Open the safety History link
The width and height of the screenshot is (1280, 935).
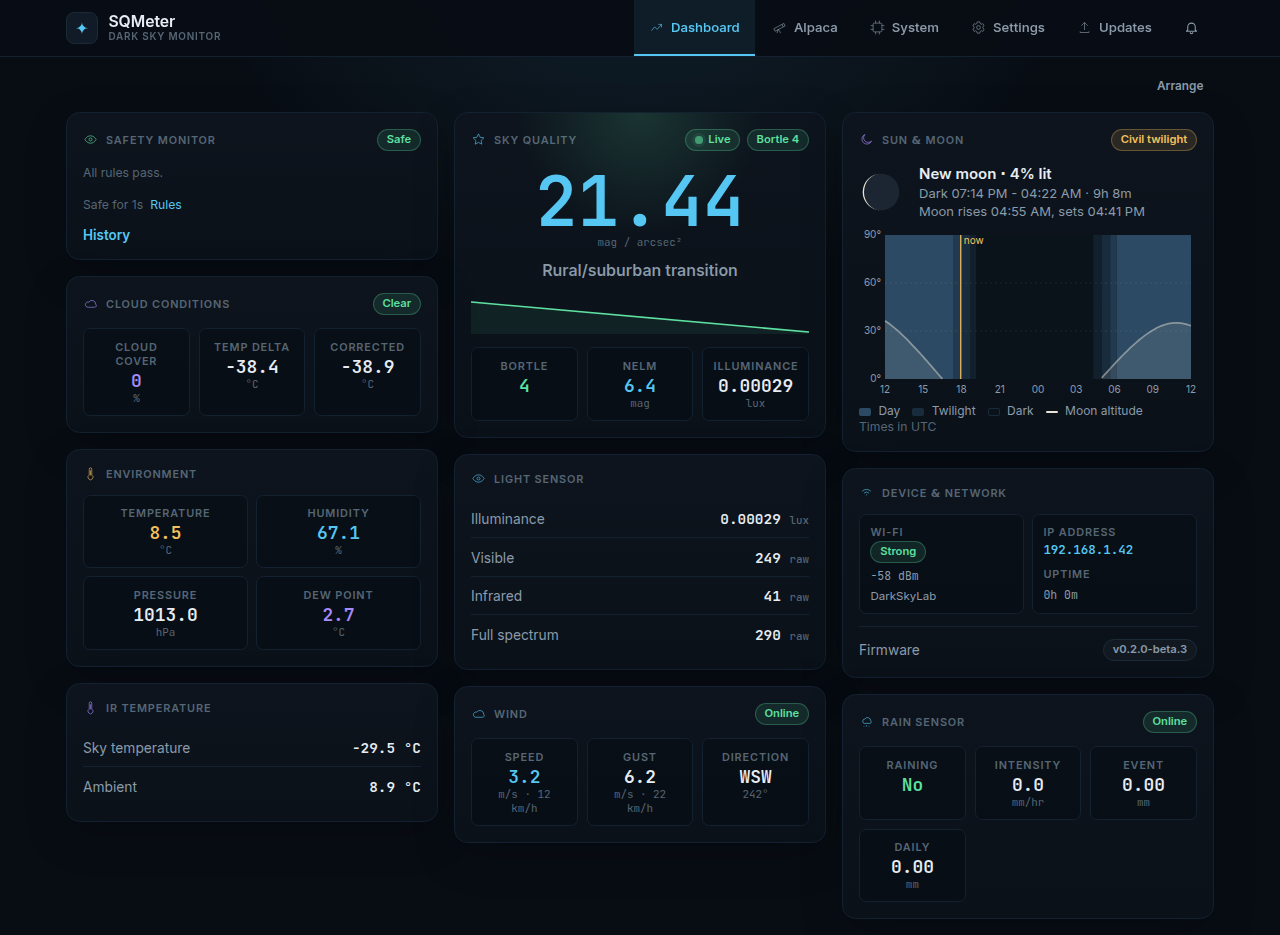106,235
